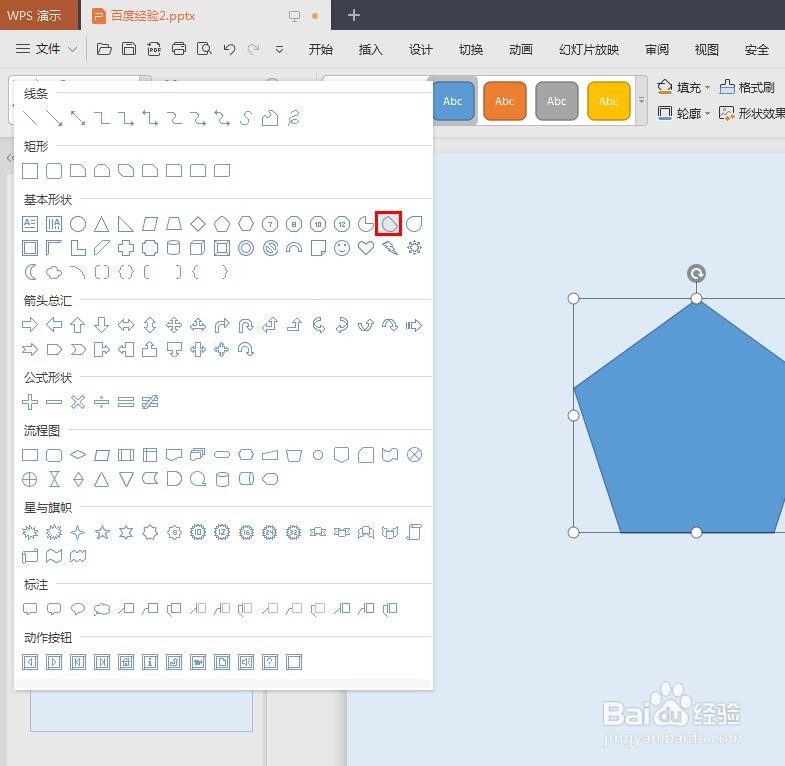Select the crescent moon shape
Screen dimensions: 785x766
pos(30,272)
